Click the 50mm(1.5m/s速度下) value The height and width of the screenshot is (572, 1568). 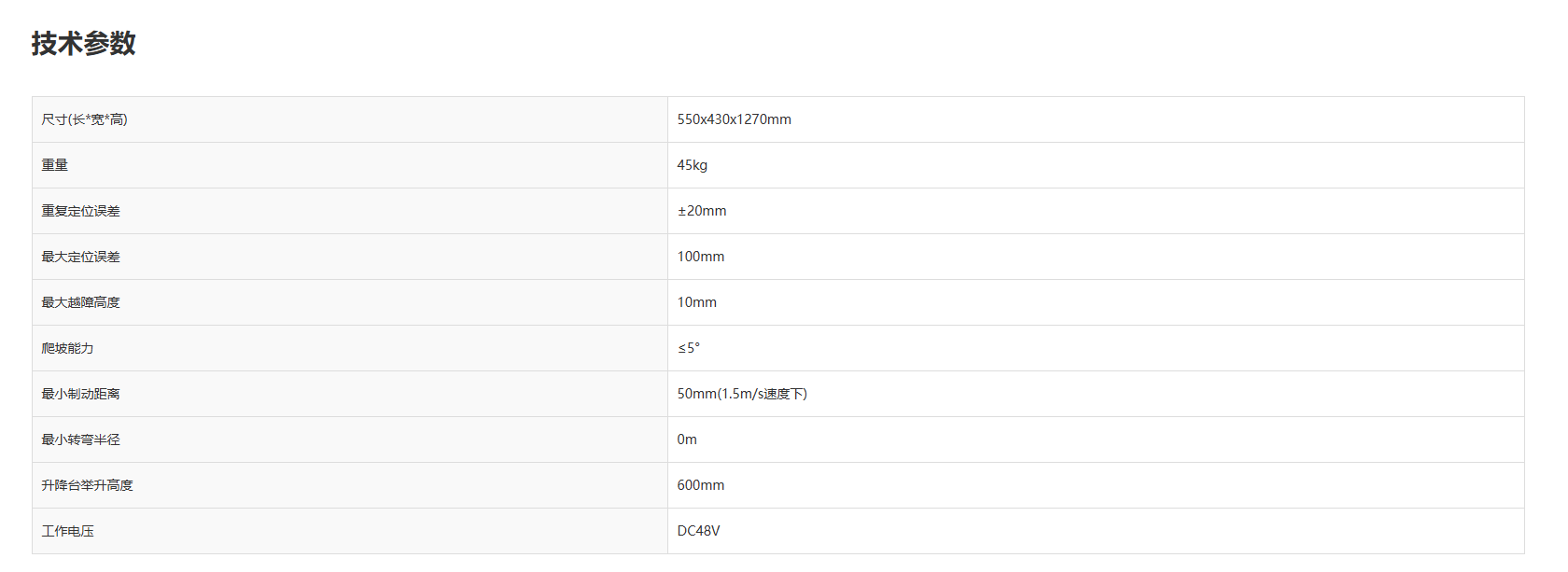tap(742, 394)
